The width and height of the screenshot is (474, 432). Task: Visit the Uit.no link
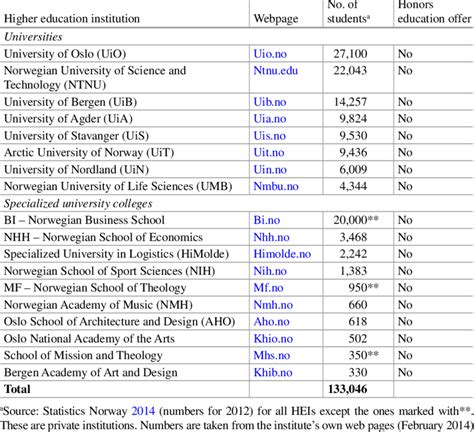coord(269,152)
